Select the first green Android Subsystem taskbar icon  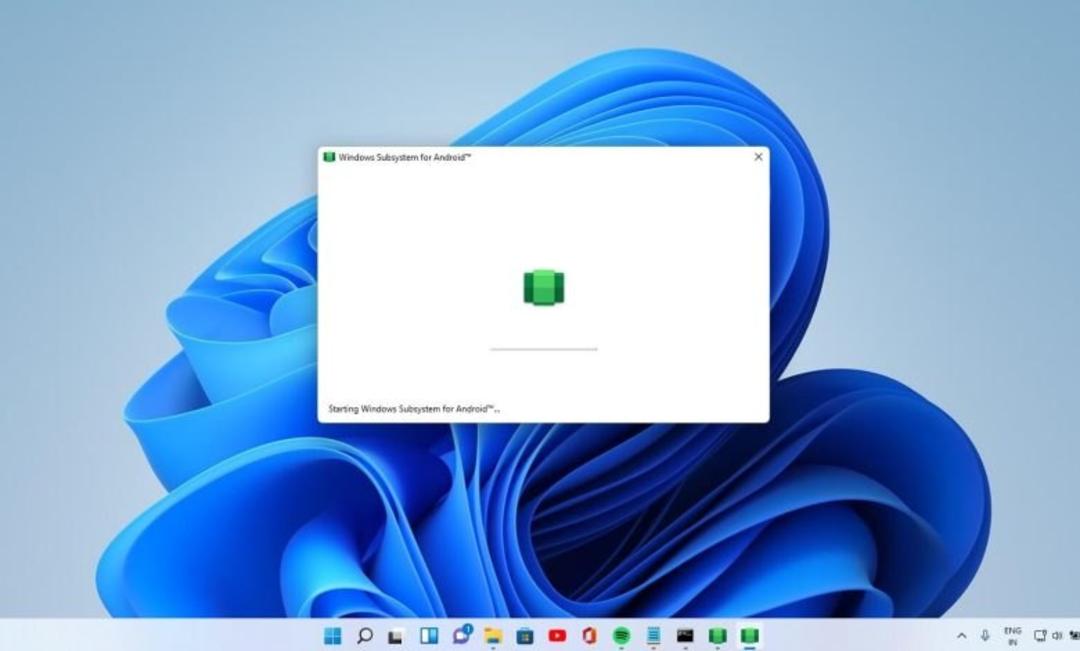tap(718, 635)
